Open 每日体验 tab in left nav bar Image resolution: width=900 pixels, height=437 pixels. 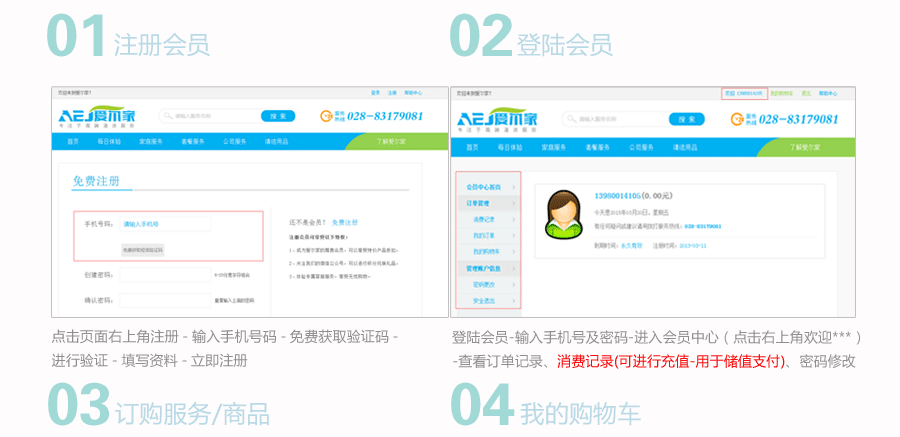coord(108,142)
